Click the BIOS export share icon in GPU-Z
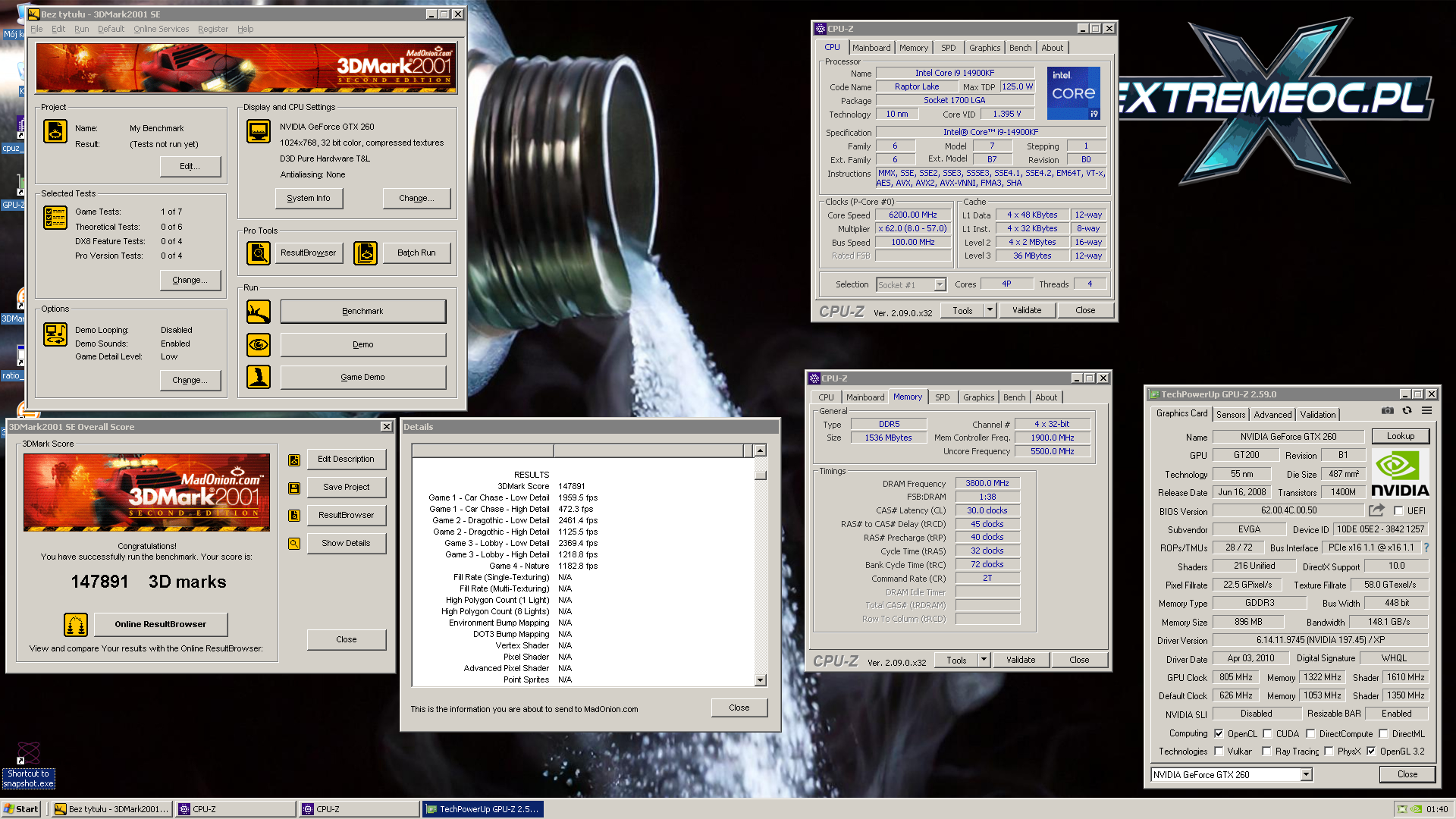 [x=1377, y=510]
